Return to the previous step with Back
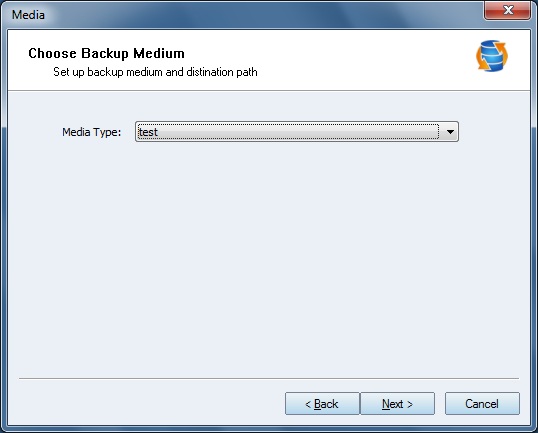The image size is (538, 433). (x=322, y=404)
